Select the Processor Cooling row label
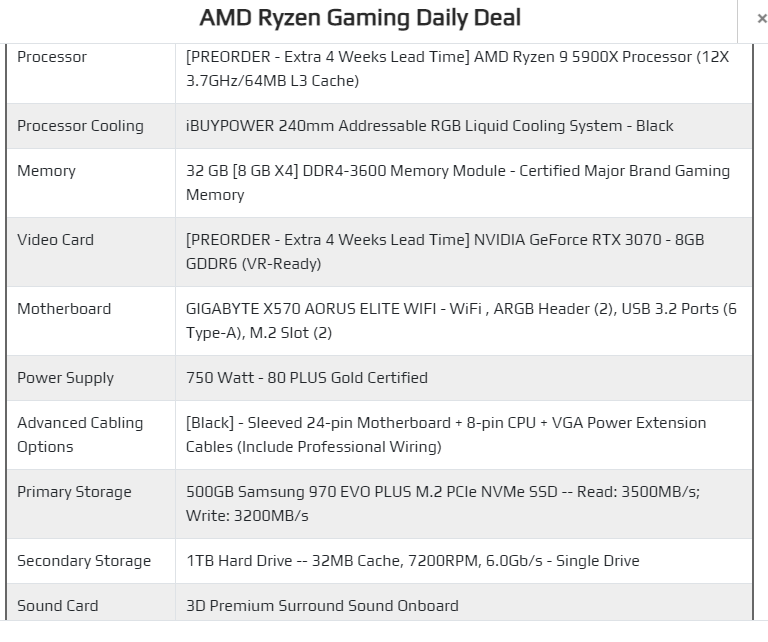This screenshot has width=768, height=642. pos(80,126)
